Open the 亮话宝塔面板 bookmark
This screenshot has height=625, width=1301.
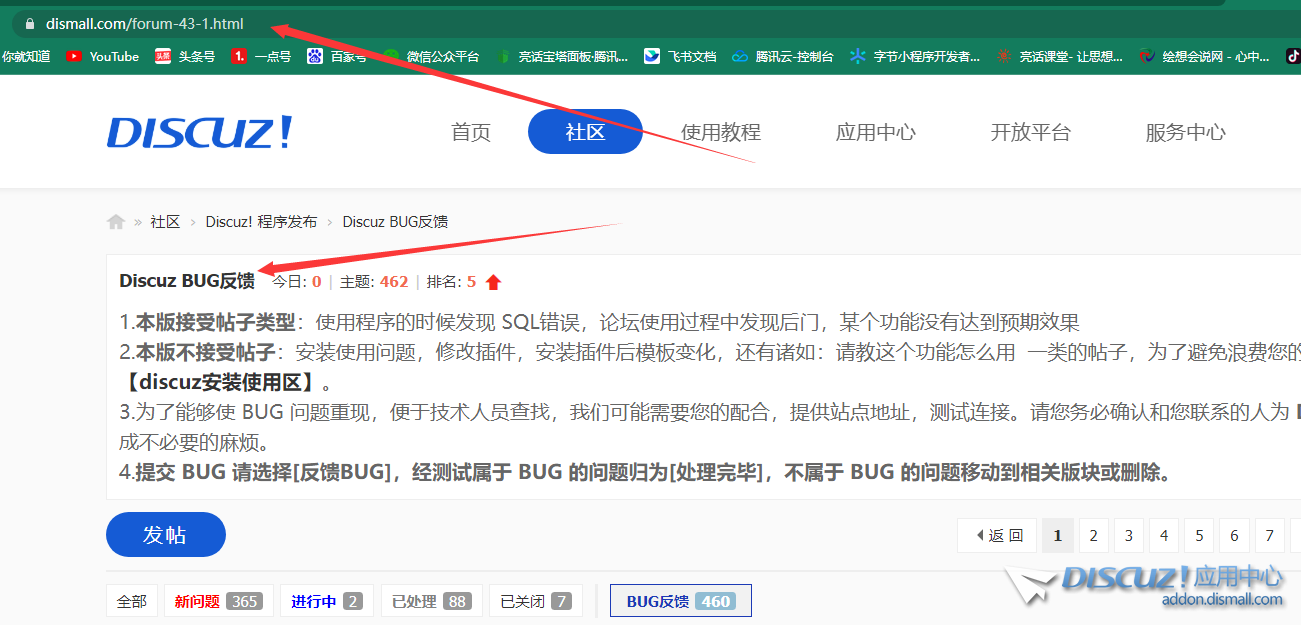pyautogui.click(x=562, y=57)
